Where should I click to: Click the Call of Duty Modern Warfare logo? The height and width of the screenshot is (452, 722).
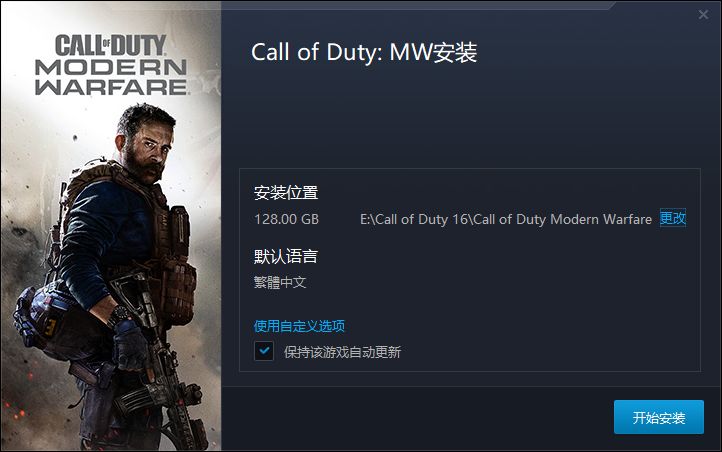click(111, 64)
